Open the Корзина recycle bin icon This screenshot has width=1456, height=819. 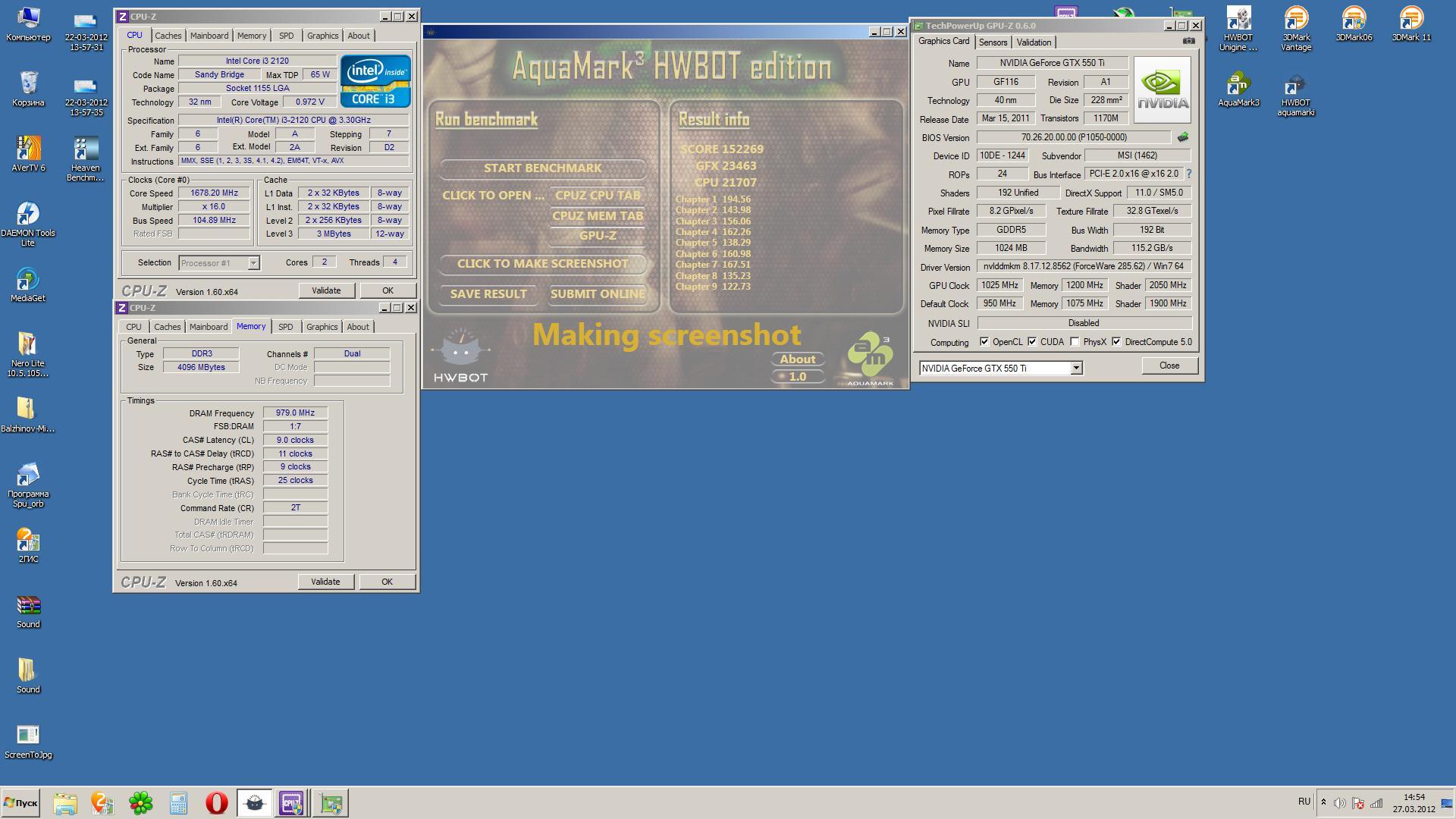pyautogui.click(x=28, y=89)
